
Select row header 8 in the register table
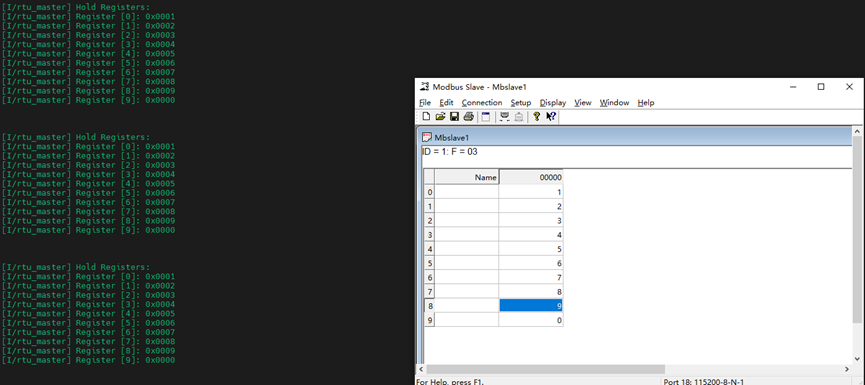click(x=429, y=306)
